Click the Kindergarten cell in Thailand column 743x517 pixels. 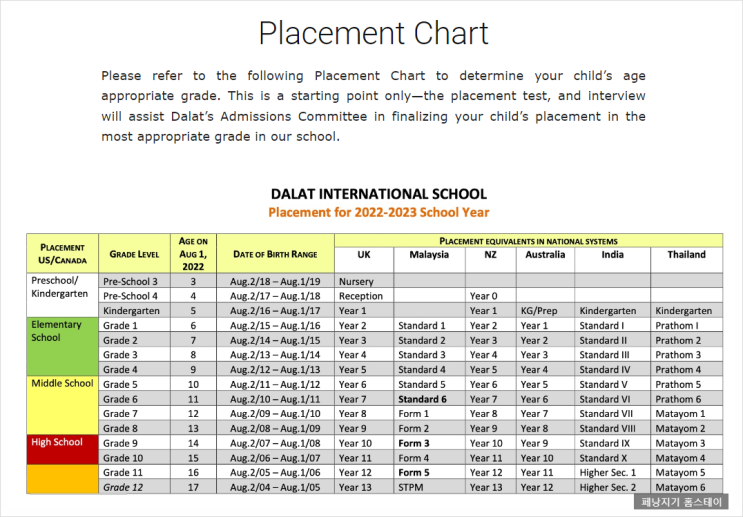tap(686, 310)
